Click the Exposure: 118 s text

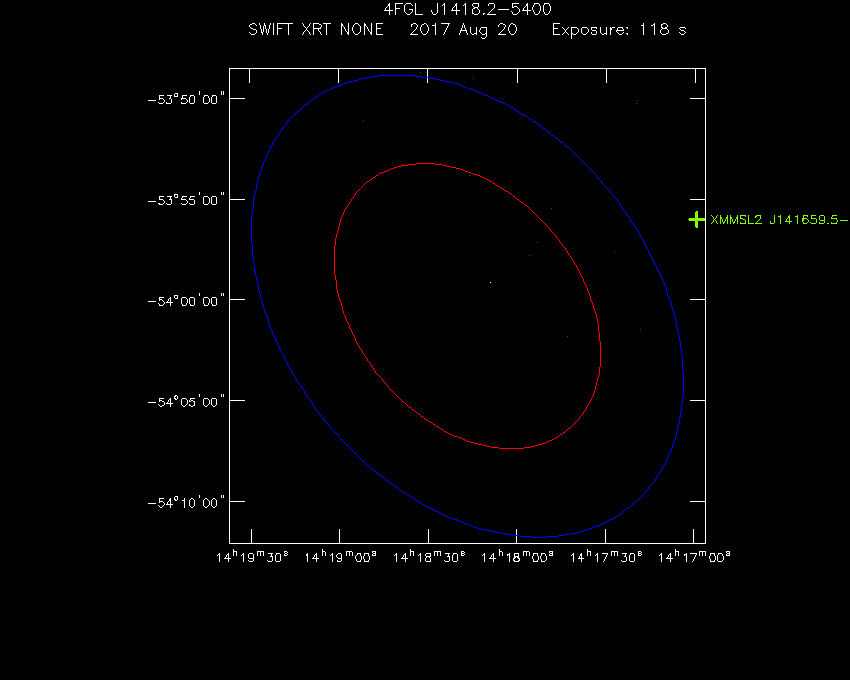[x=619, y=30]
